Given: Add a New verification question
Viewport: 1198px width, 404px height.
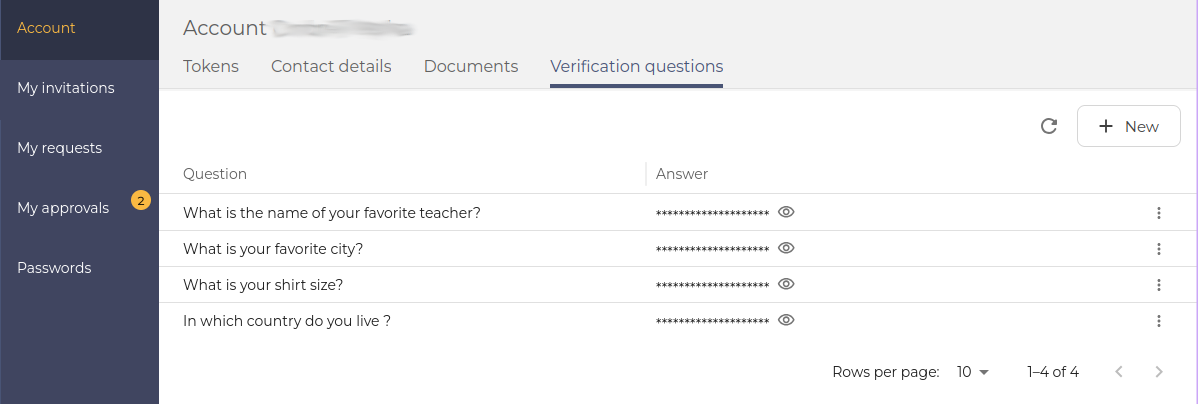Looking at the screenshot, I should tap(1128, 126).
